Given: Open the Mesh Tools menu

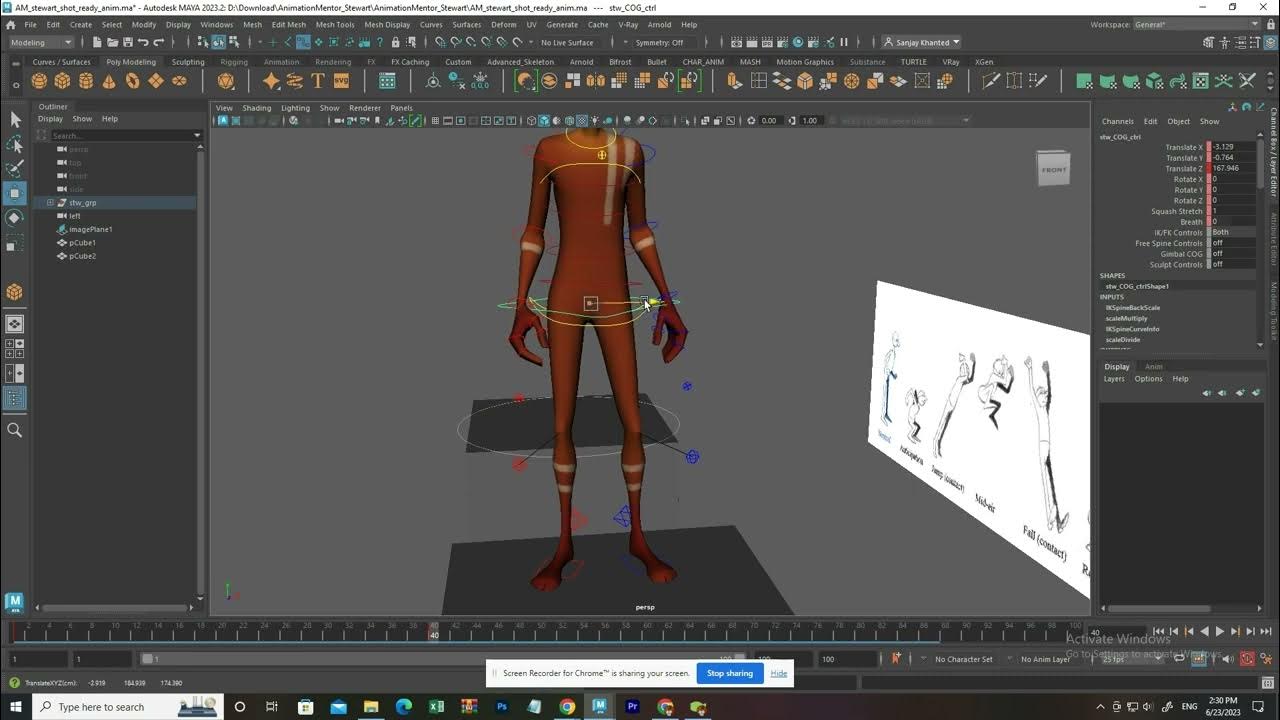Looking at the screenshot, I should coord(335,24).
